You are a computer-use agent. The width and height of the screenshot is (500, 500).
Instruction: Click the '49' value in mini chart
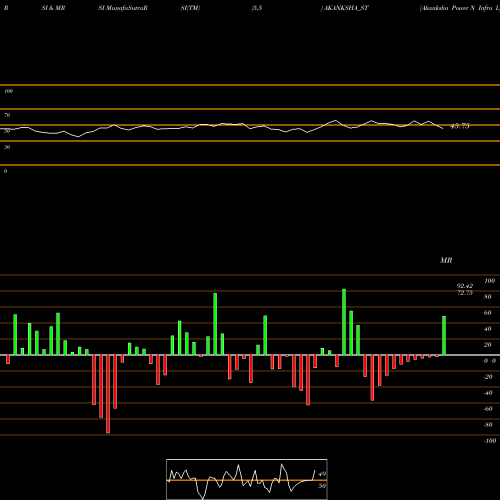(322, 474)
